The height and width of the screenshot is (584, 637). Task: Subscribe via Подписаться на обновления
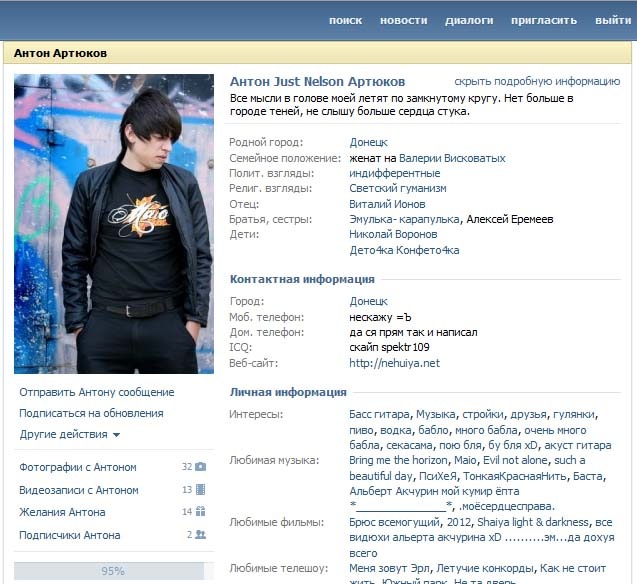91,413
